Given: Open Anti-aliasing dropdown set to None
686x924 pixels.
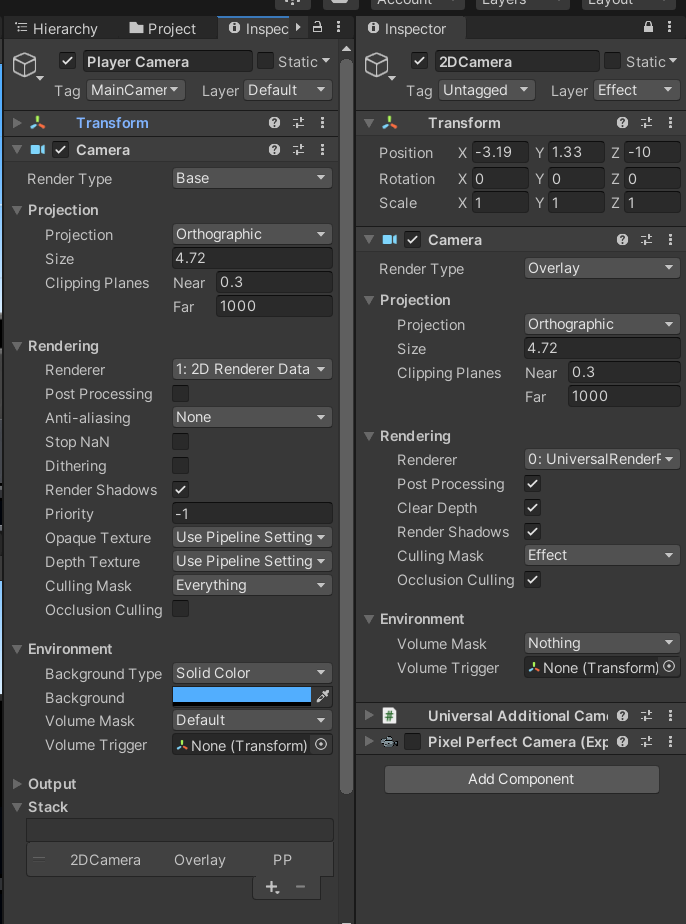Looking at the screenshot, I should 252,417.
